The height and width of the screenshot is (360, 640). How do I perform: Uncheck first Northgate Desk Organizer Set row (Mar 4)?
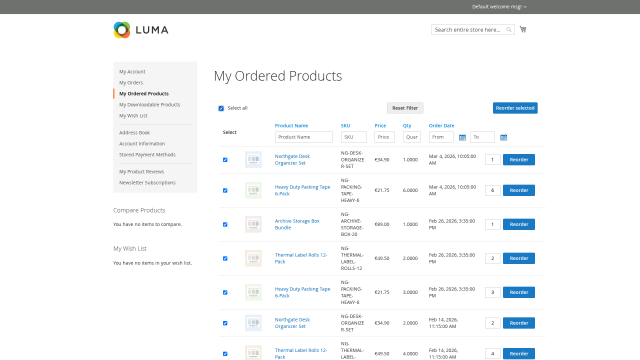coord(225,160)
